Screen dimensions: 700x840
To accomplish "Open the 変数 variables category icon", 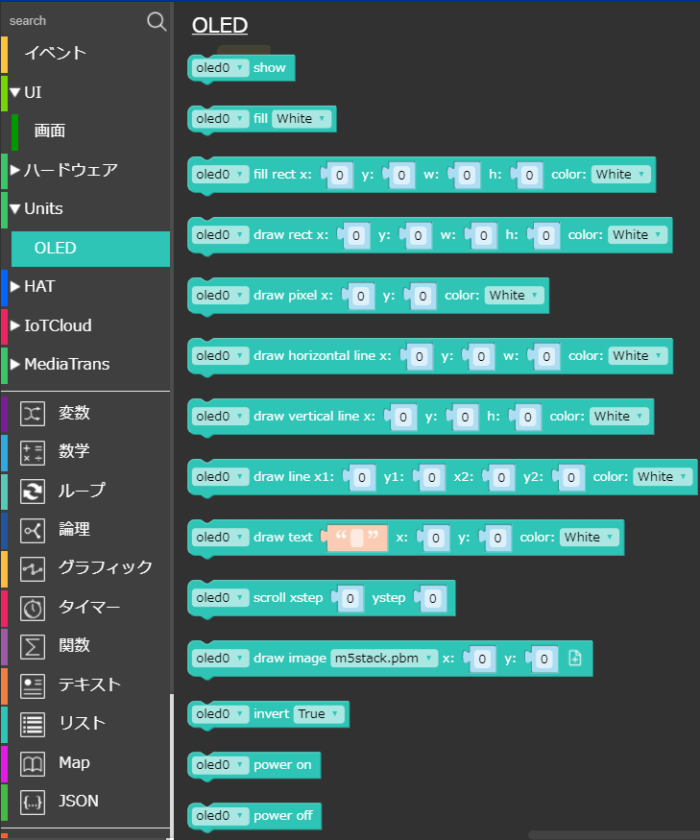I will pos(33,413).
